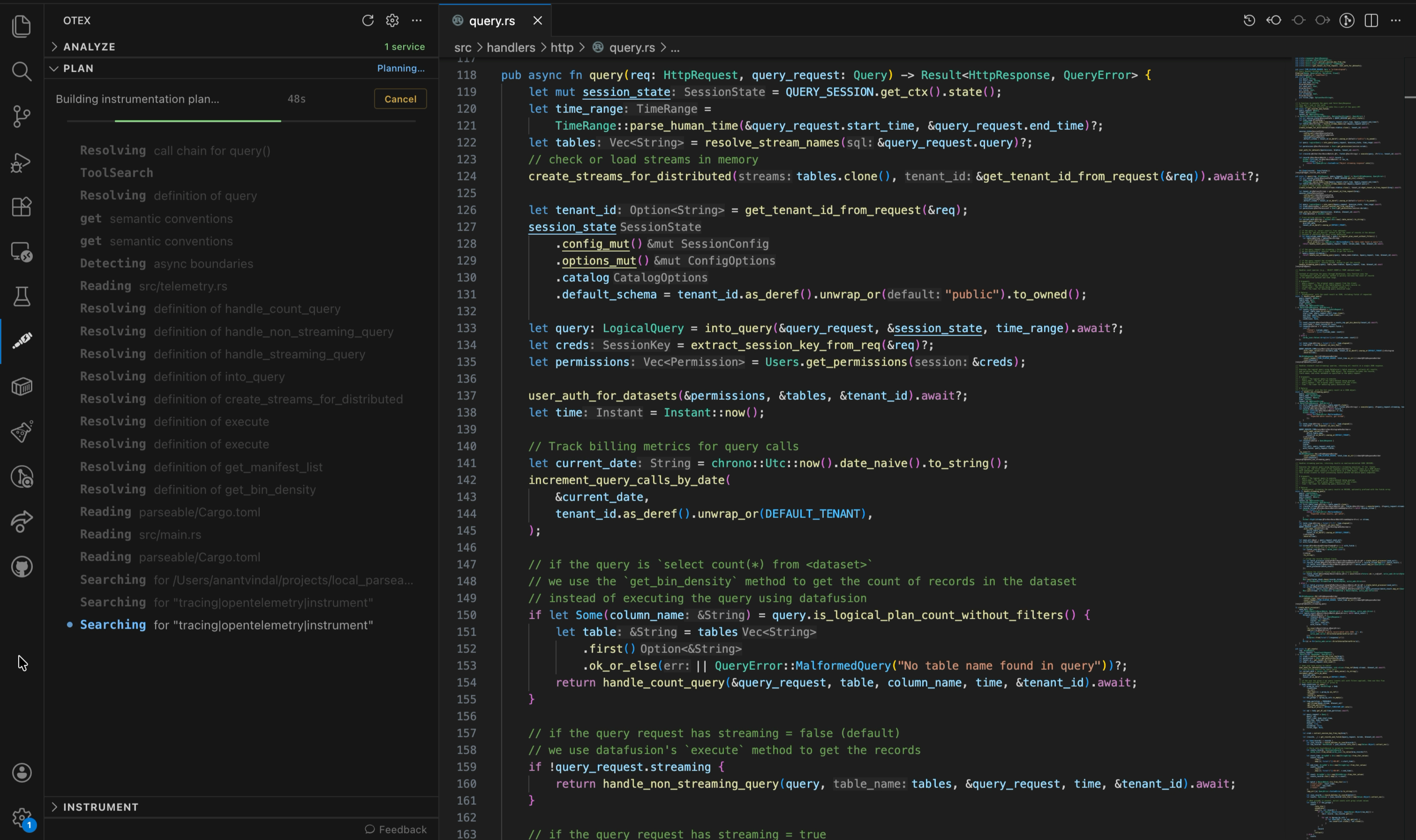
Task: Click the OTEX refresh icon
Action: point(368,20)
